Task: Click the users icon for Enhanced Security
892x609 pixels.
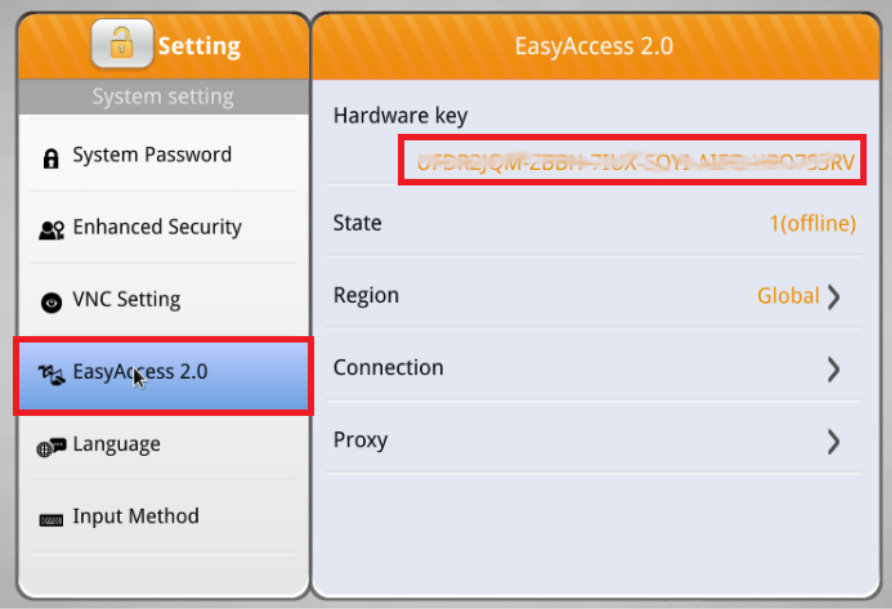Action: pyautogui.click(x=51, y=230)
